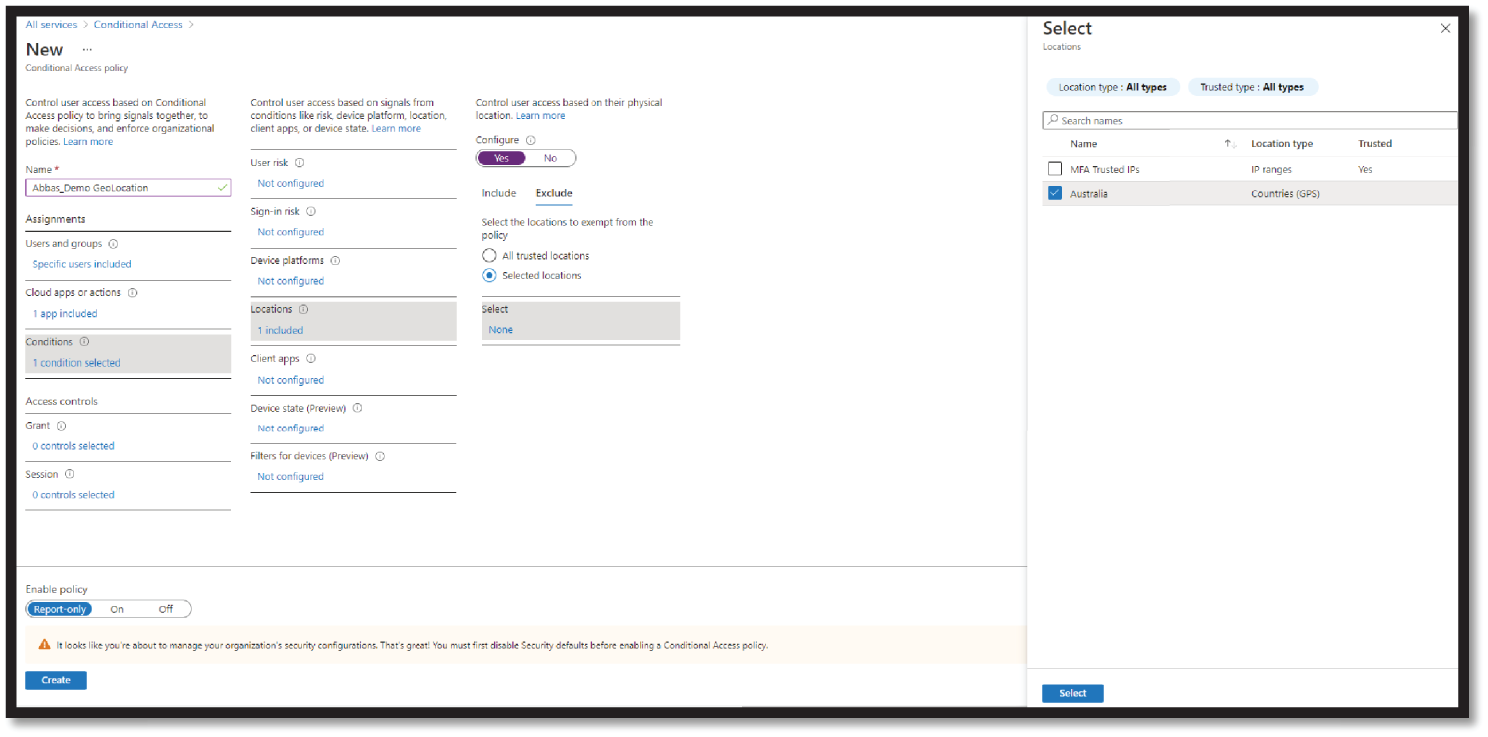Click None under Select locations

tap(501, 330)
